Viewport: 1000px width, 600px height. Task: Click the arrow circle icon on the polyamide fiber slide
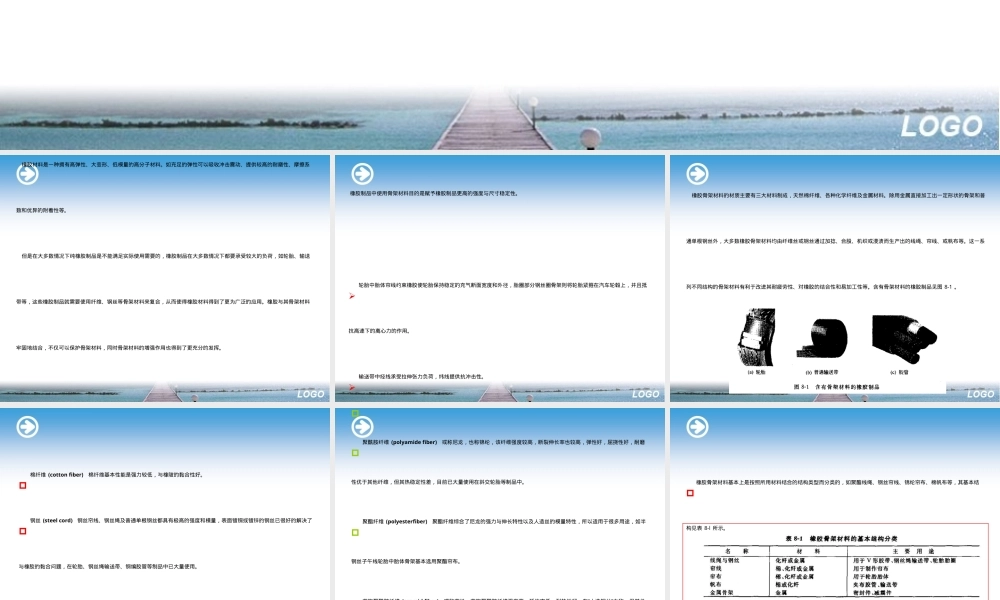(362, 427)
